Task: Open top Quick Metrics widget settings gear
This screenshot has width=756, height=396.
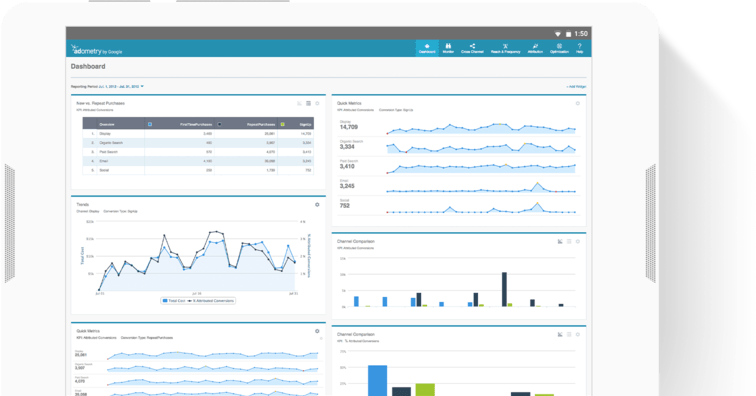Action: pos(578,103)
